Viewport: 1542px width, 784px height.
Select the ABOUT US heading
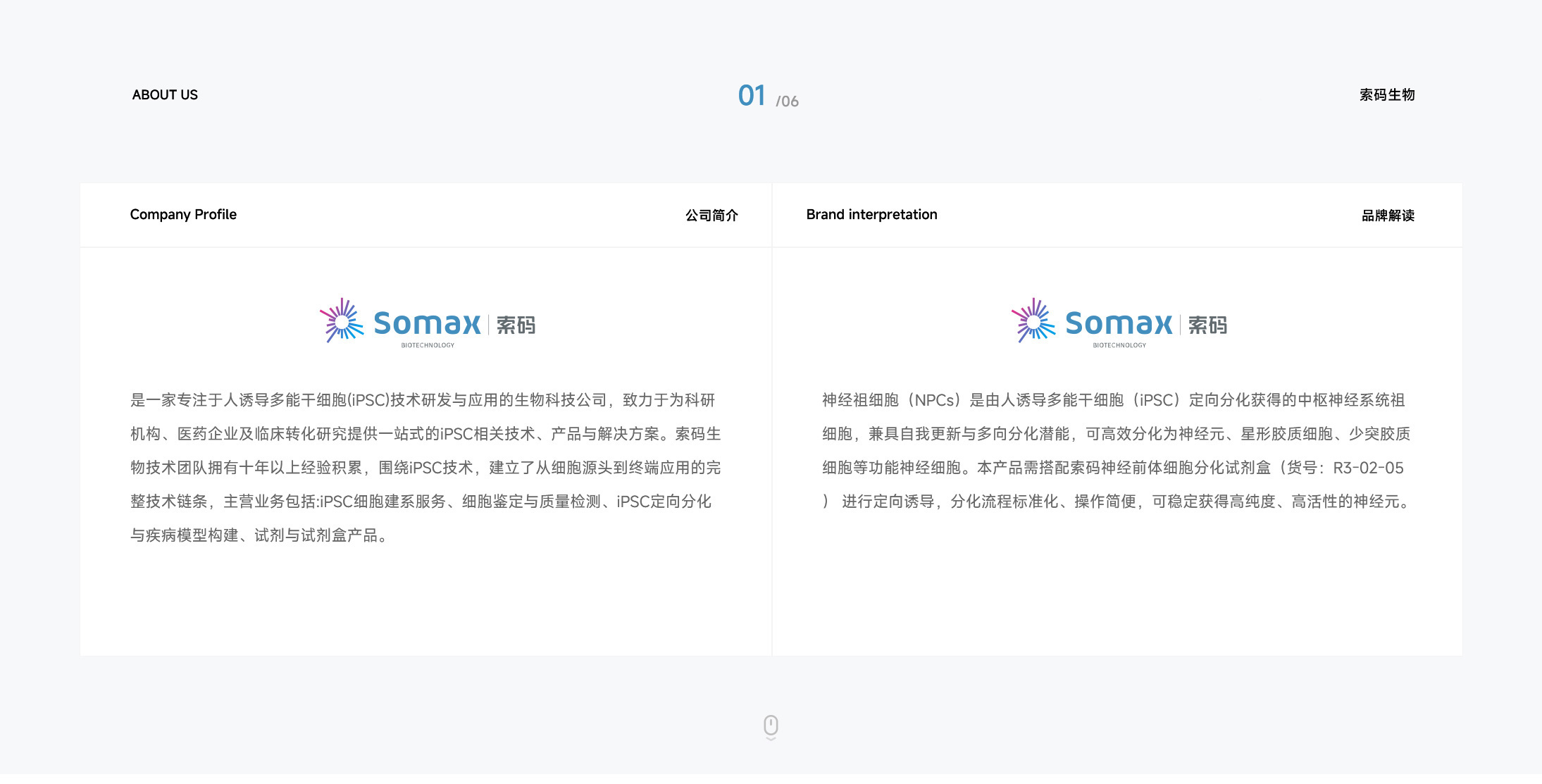[165, 95]
